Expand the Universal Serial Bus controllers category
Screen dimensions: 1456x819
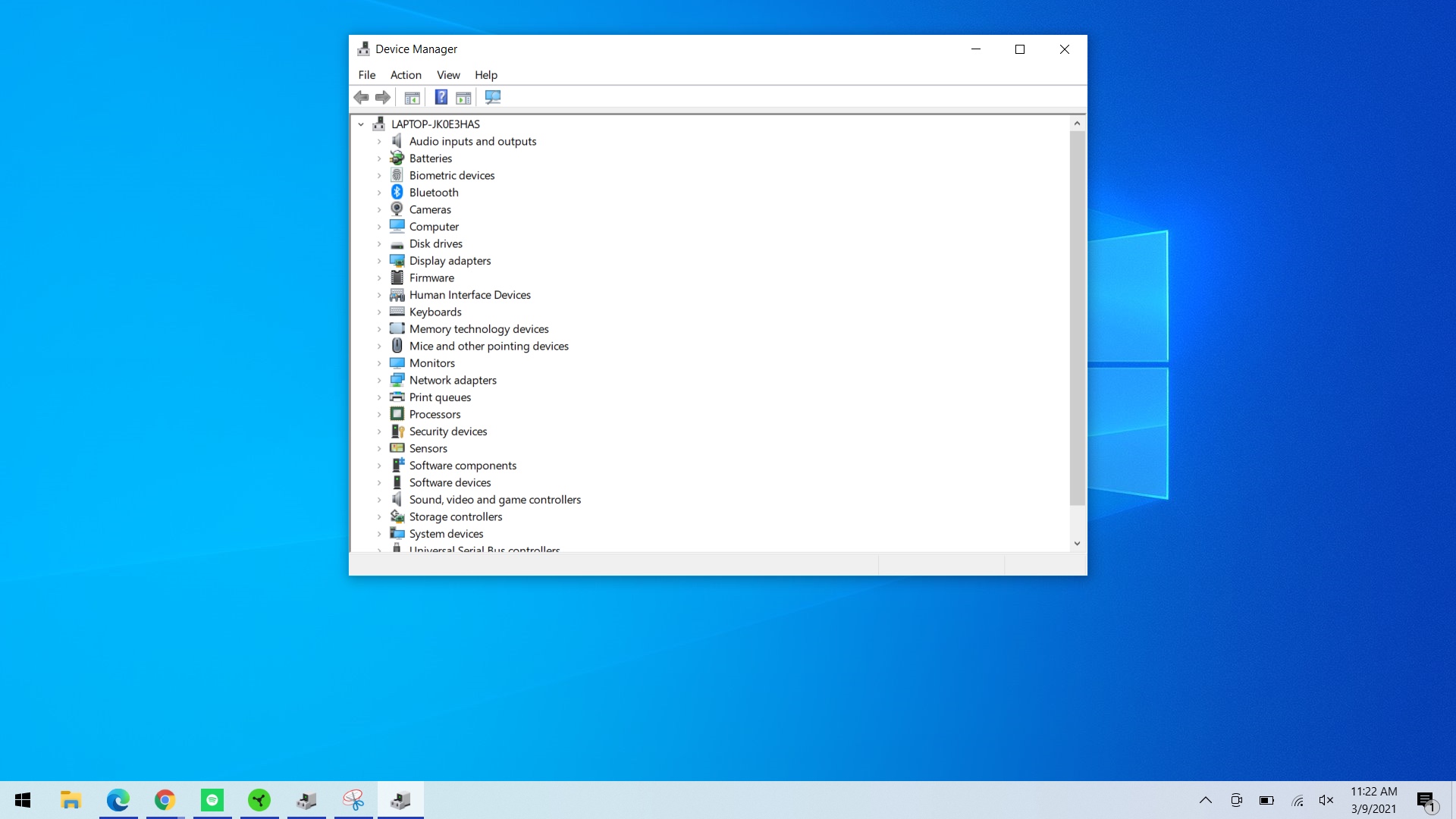click(378, 550)
